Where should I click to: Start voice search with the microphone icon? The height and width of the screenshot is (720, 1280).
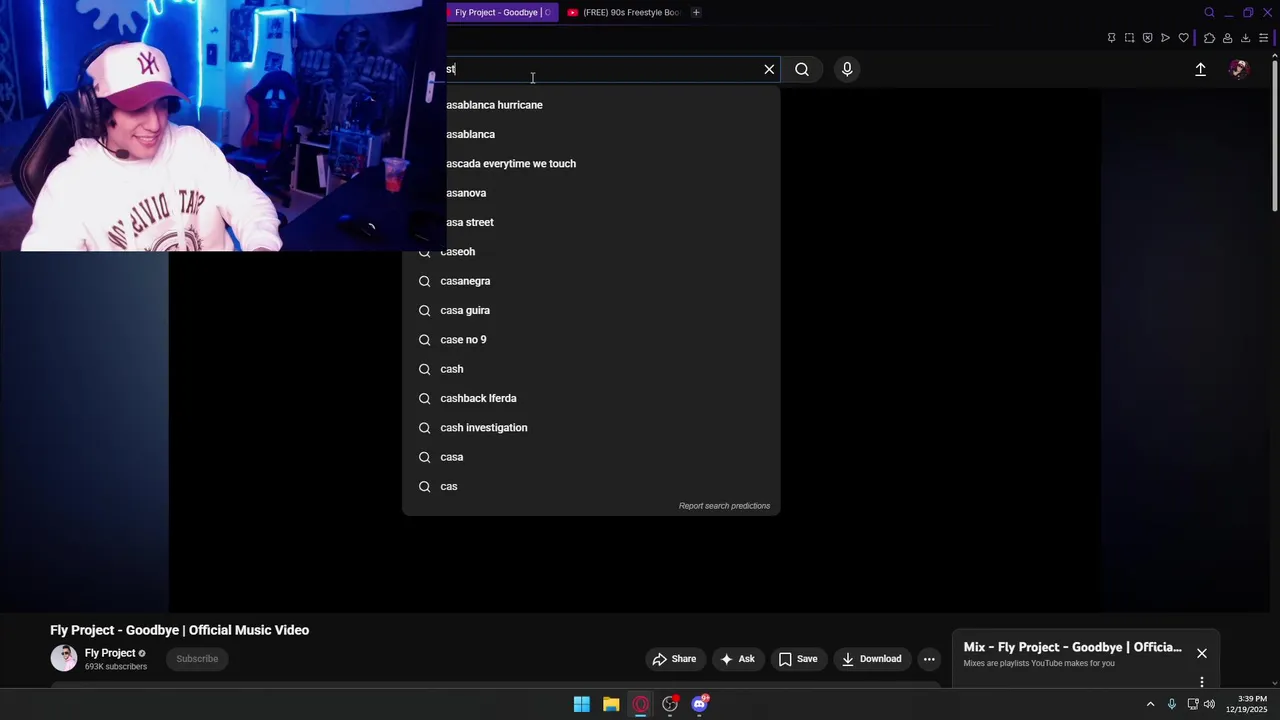point(847,69)
